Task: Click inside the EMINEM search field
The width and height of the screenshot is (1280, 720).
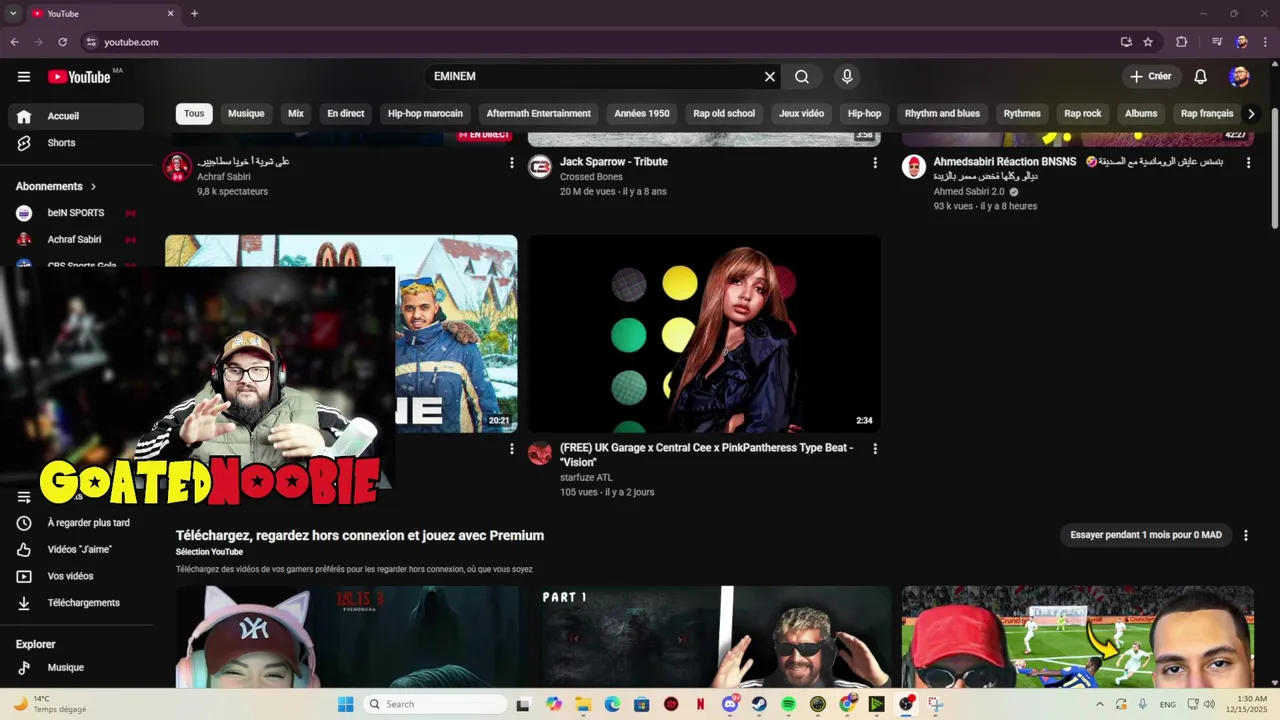Action: click(x=595, y=76)
